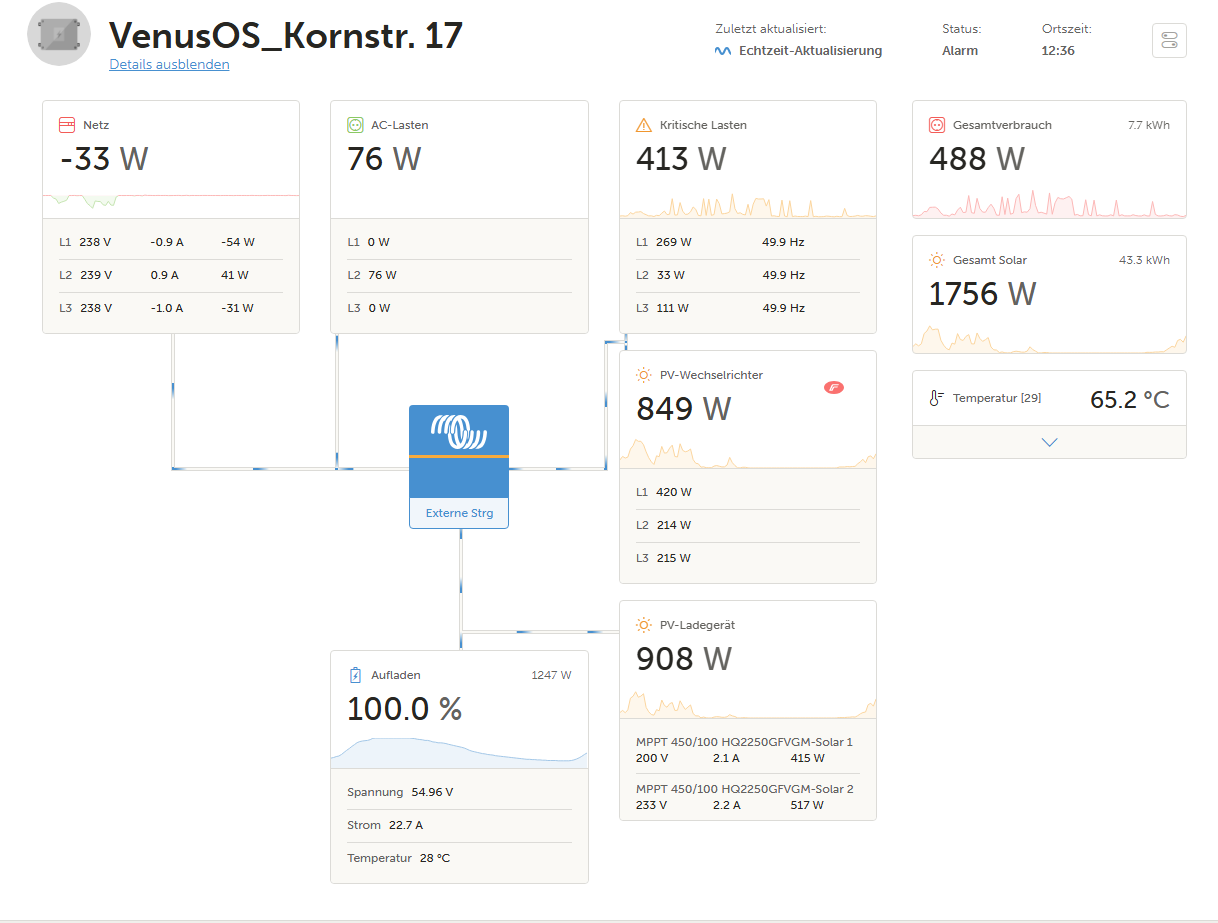
Task: Click the Echtzeit-Aktualisierung wave icon
Action: tap(723, 51)
